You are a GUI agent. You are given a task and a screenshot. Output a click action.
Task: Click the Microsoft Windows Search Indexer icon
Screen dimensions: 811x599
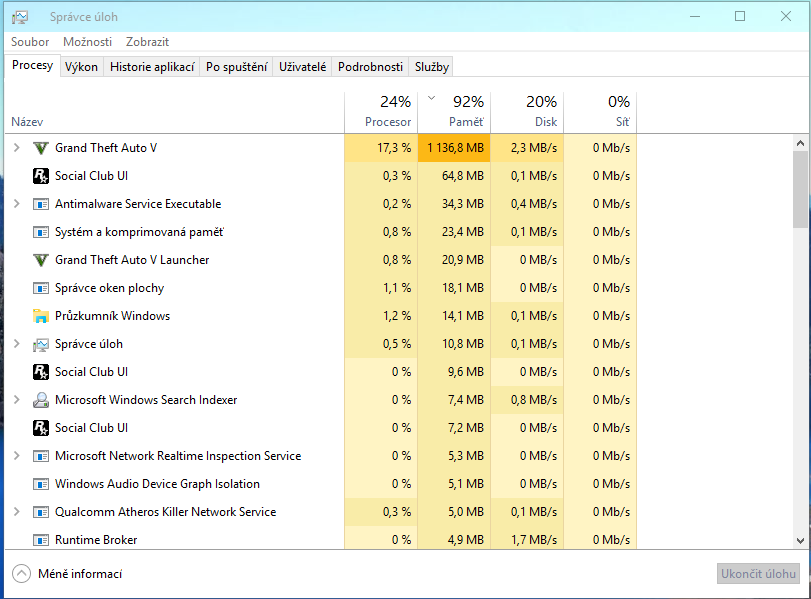41,400
